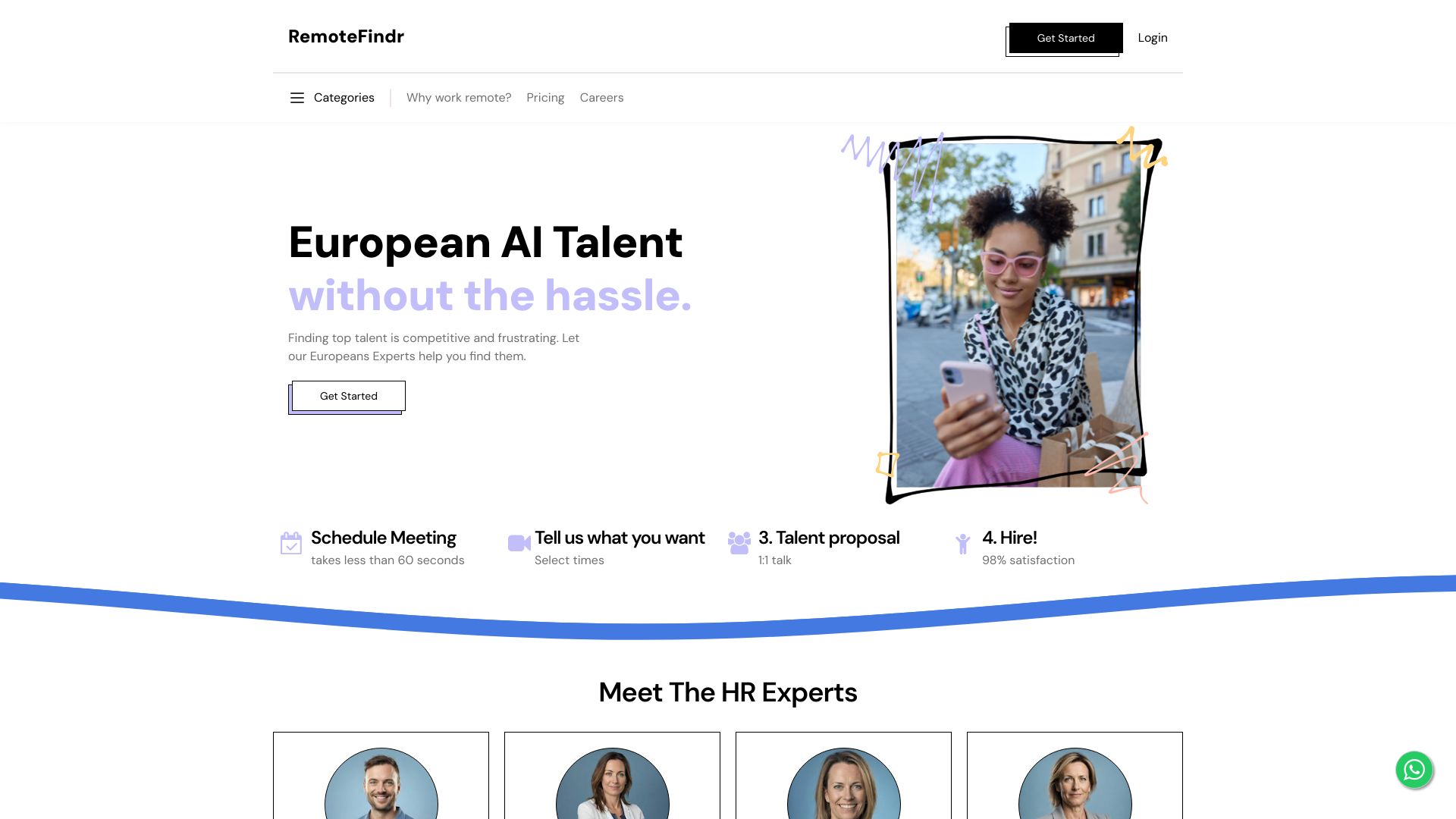The height and width of the screenshot is (819, 1456).
Task: Click the video camera icon for Tell us what you want
Action: [x=518, y=543]
